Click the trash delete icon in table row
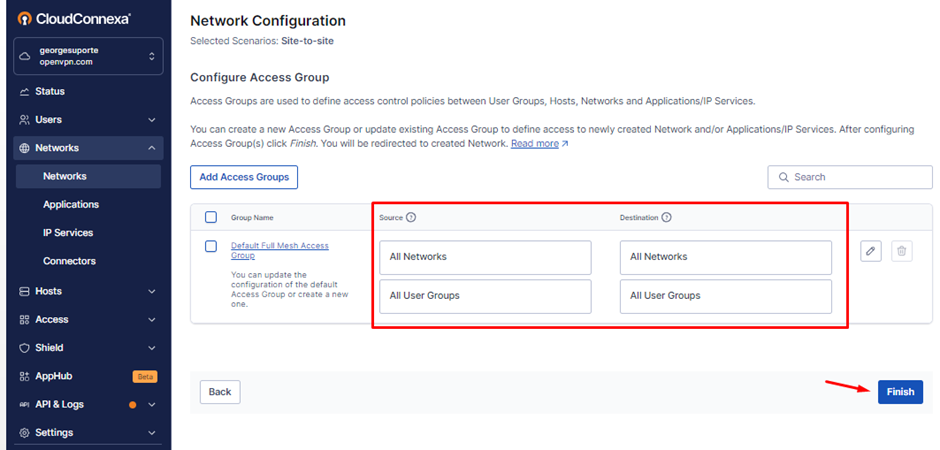940x450 pixels. click(901, 252)
